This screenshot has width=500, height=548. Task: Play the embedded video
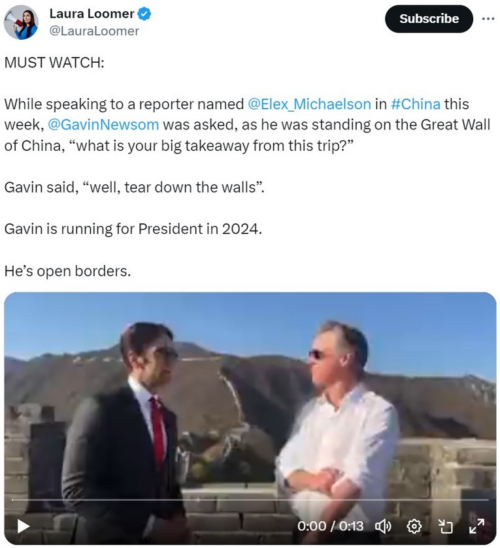click(x=23, y=526)
